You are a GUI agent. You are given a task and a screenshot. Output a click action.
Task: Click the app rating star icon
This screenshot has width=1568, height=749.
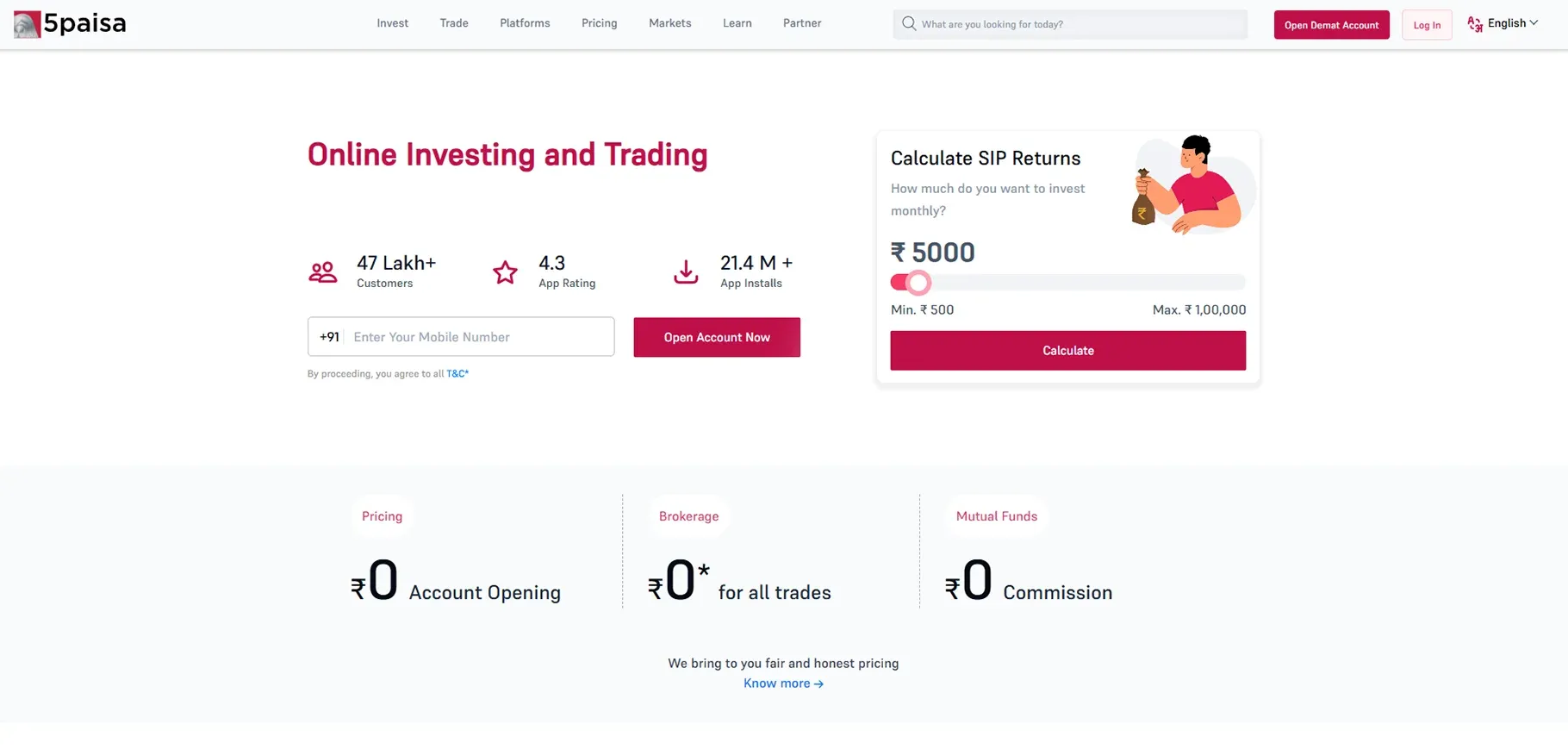point(505,272)
